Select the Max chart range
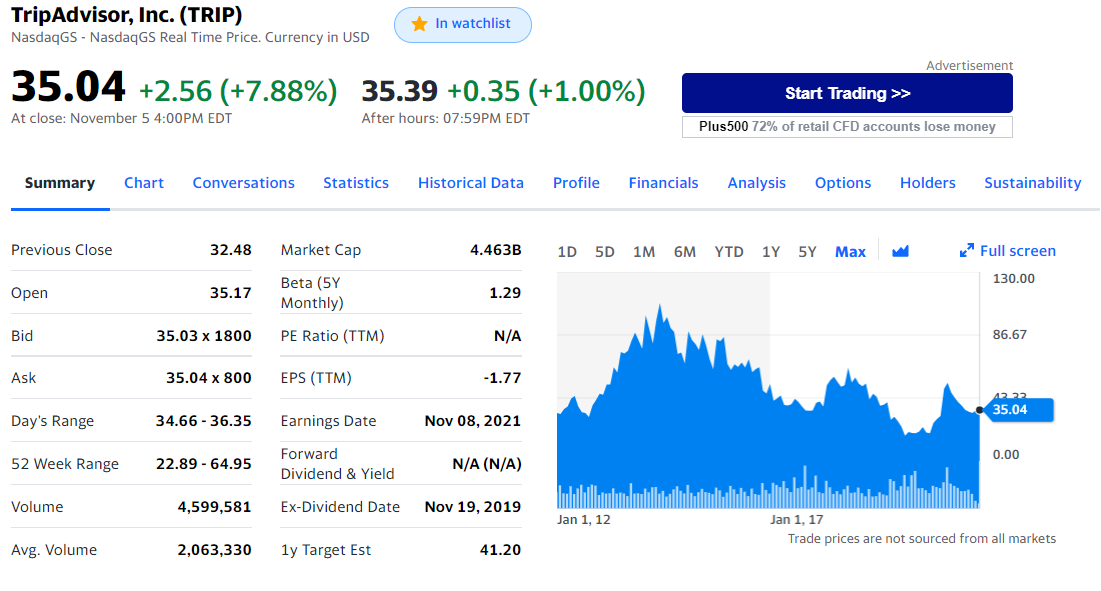The width and height of the screenshot is (1101, 591). [x=850, y=252]
